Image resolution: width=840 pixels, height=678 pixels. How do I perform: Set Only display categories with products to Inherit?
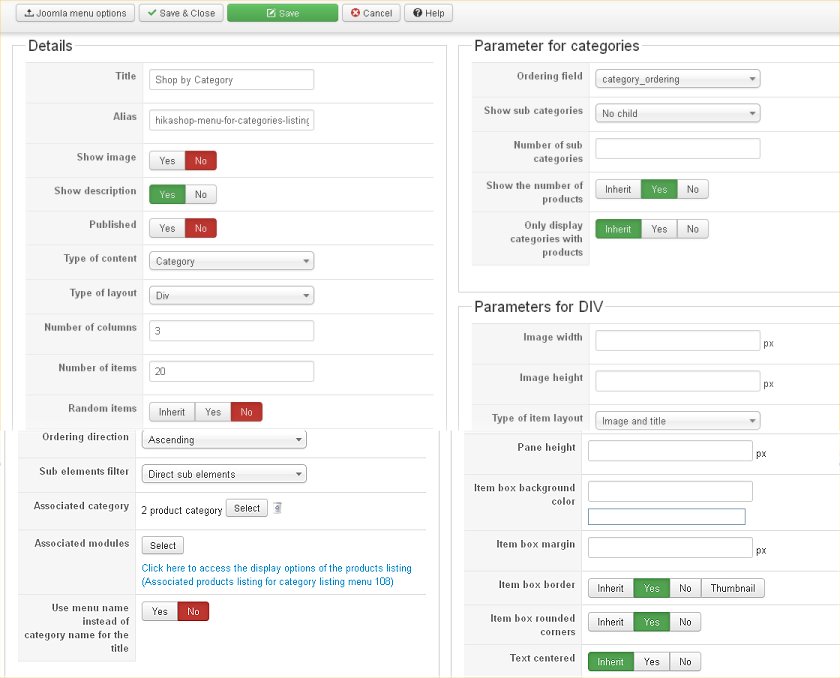618,229
